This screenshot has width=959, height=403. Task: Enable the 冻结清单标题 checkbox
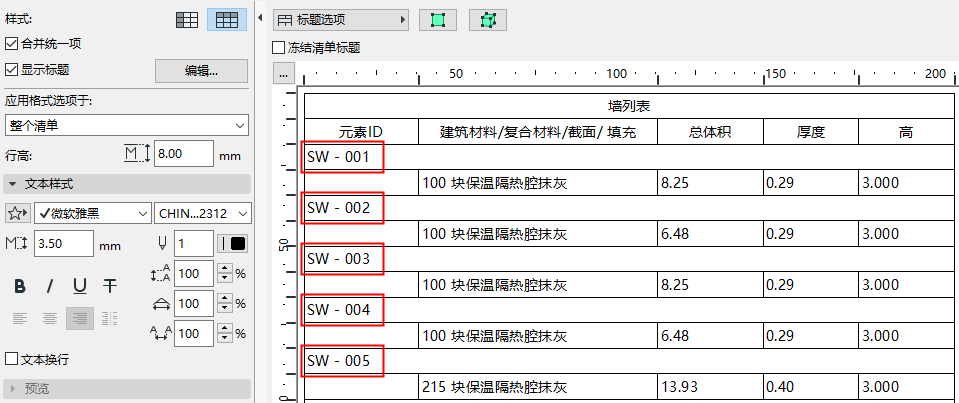click(x=278, y=48)
